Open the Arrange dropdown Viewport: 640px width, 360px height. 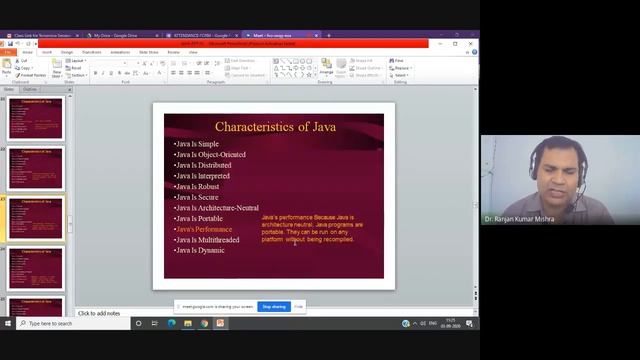point(326,68)
